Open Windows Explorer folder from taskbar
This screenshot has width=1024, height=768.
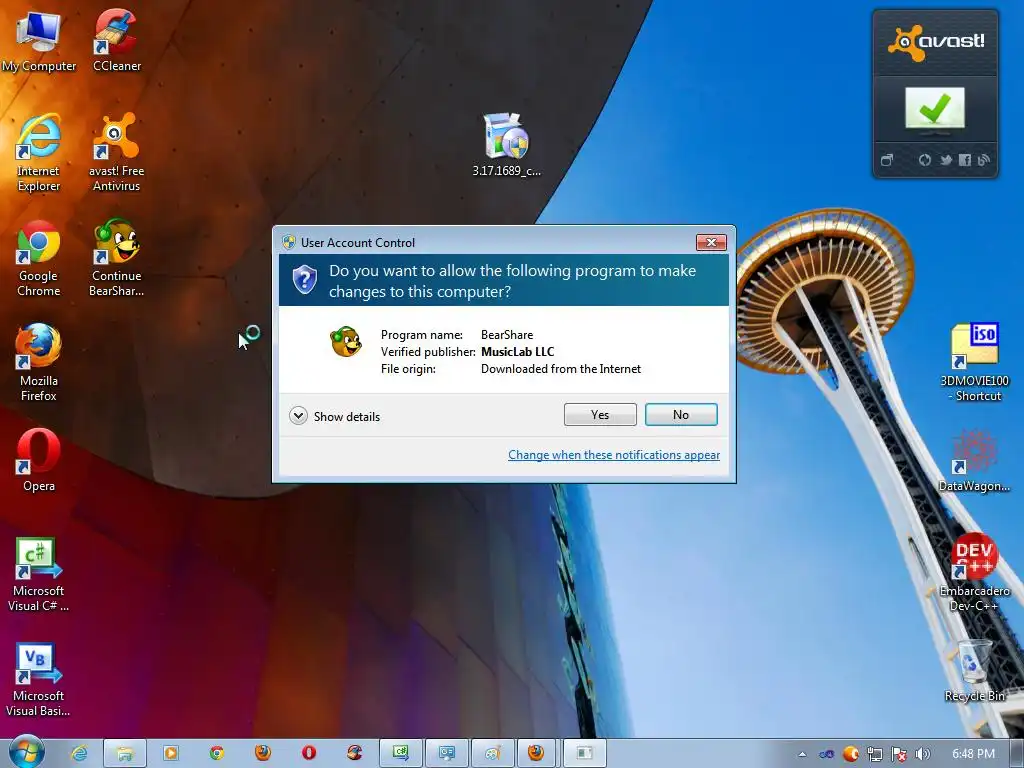click(x=125, y=753)
